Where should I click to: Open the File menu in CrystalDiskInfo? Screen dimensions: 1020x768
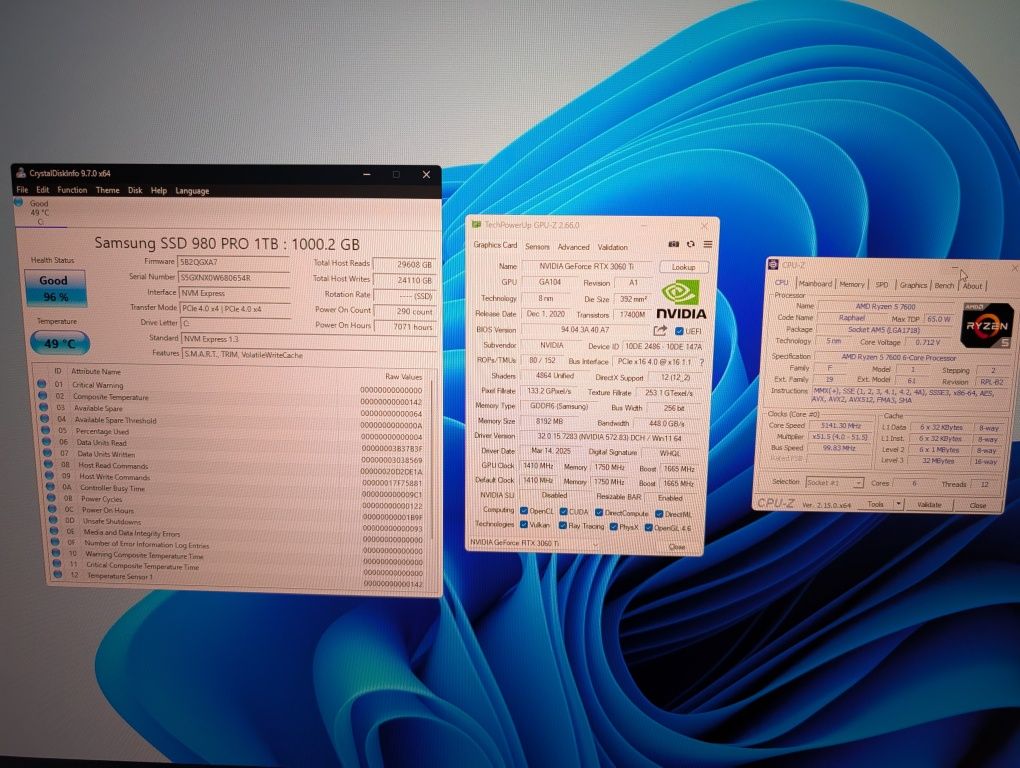coord(22,190)
